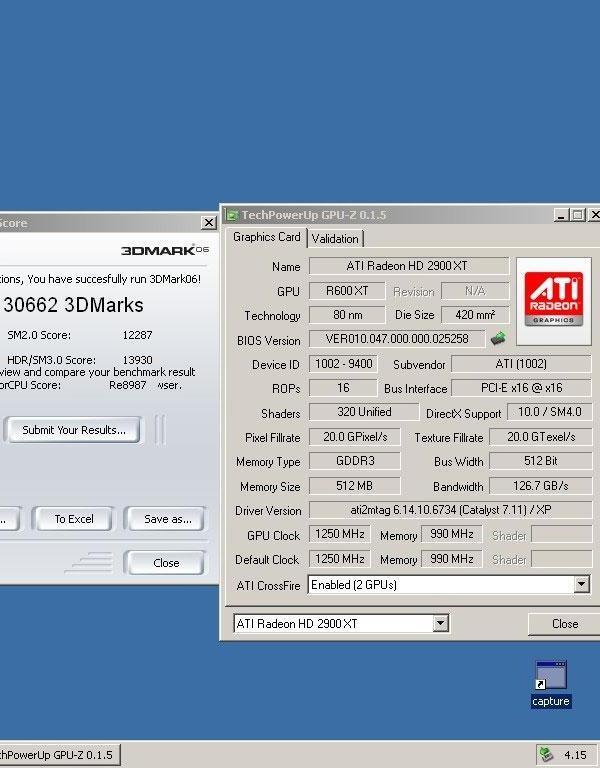The height and width of the screenshot is (768, 600).
Task: Click the GPU field R600 XT
Action: click(347, 291)
